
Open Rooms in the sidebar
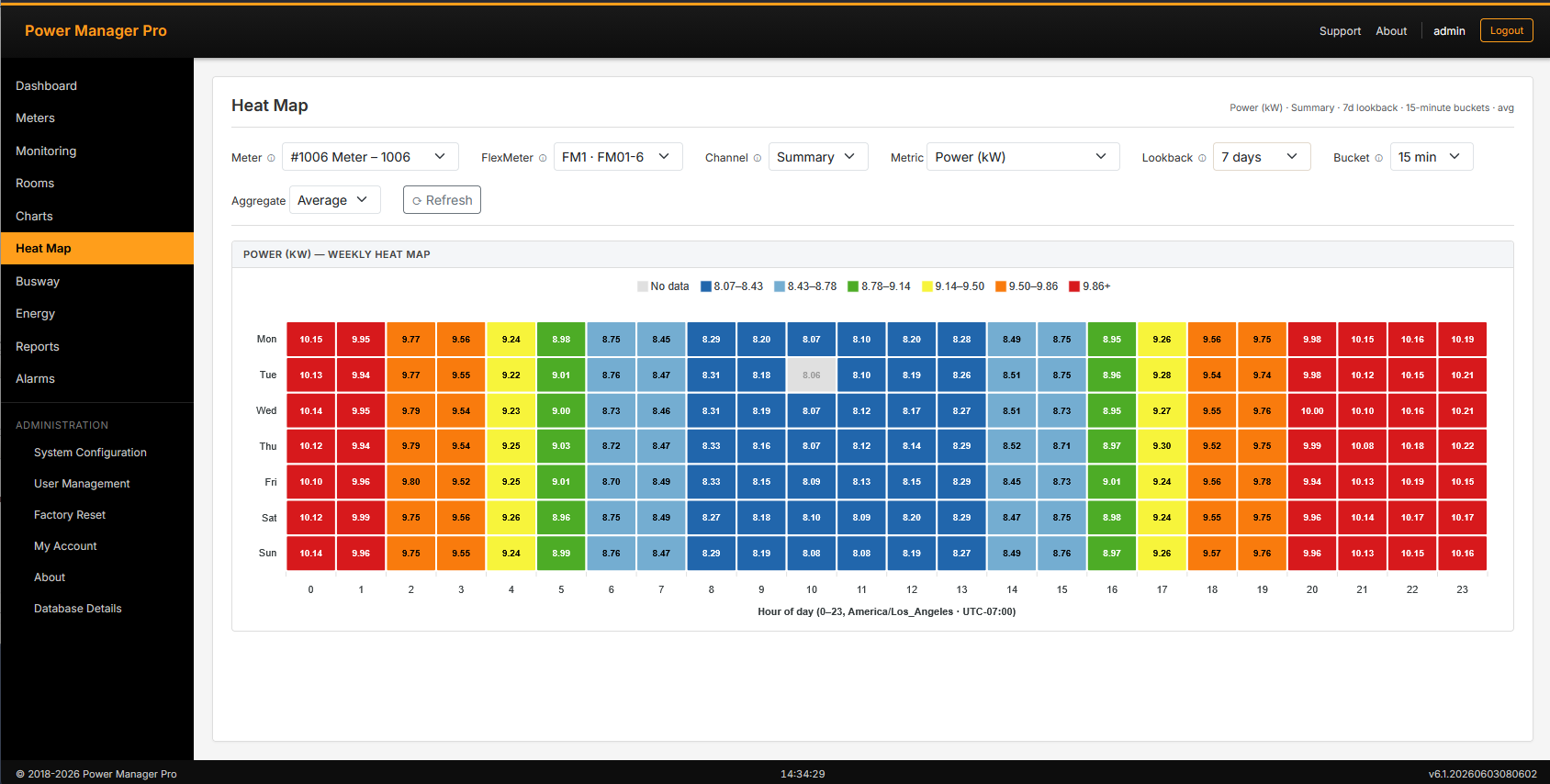point(96,183)
